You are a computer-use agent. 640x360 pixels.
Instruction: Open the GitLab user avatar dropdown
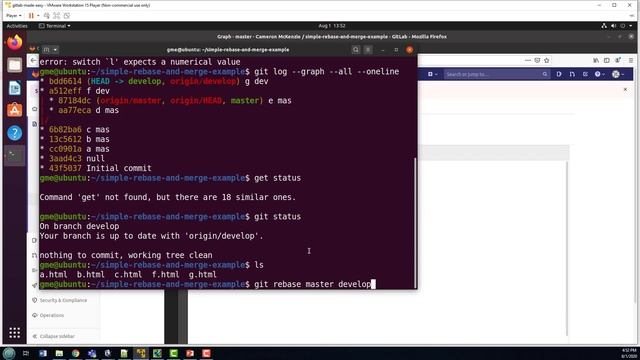(x=618, y=74)
